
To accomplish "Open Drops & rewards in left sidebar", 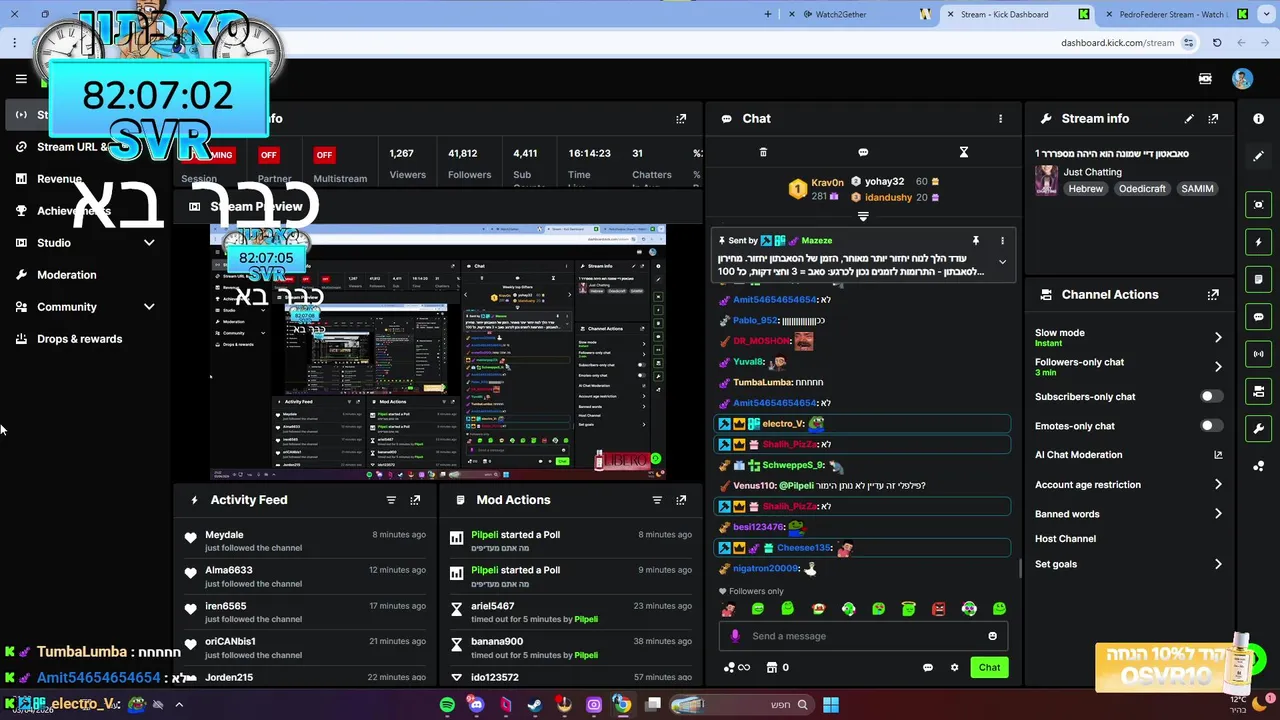I will (79, 339).
